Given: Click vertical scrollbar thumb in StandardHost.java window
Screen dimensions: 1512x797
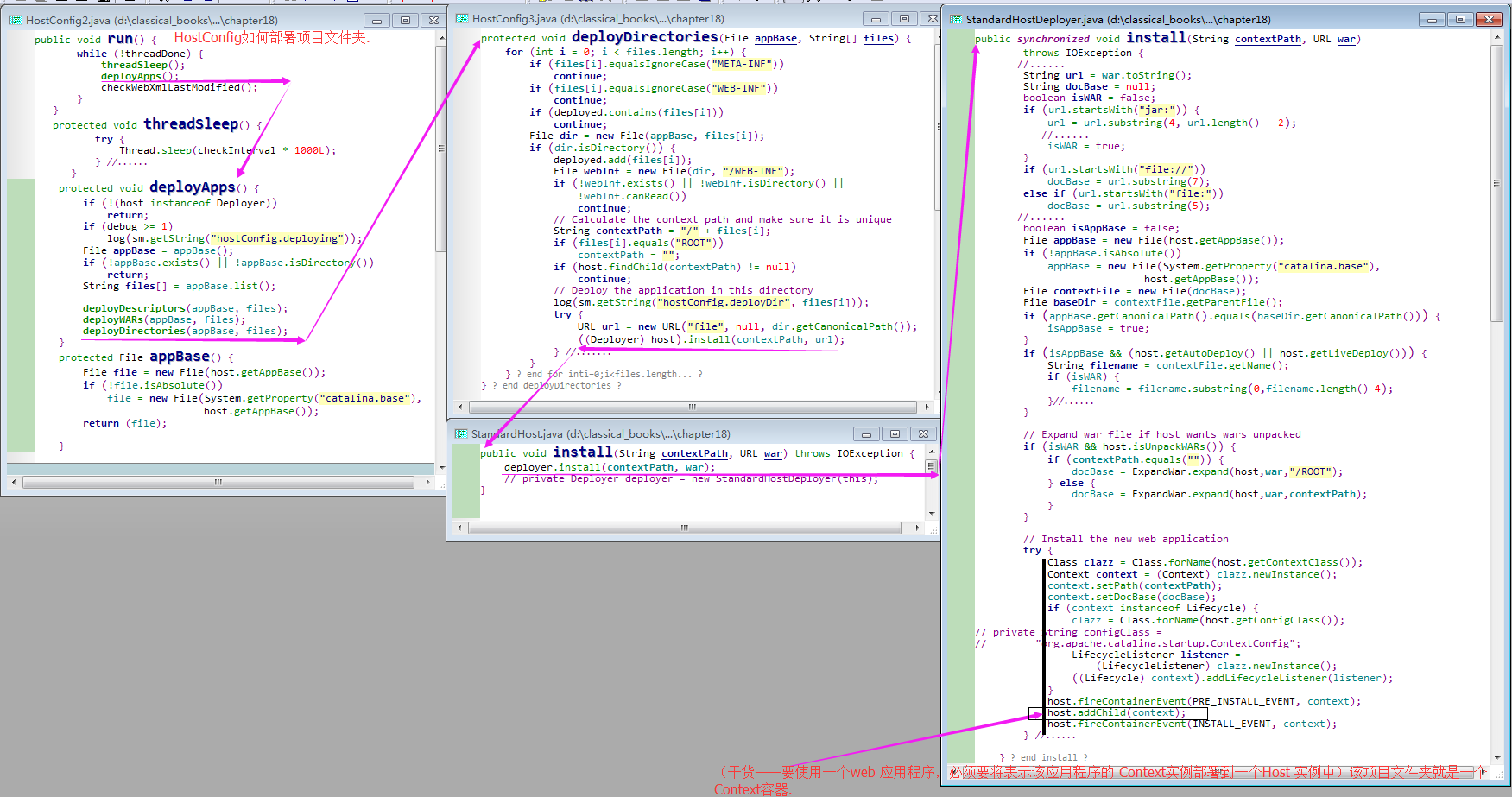Looking at the screenshot, I should (932, 466).
